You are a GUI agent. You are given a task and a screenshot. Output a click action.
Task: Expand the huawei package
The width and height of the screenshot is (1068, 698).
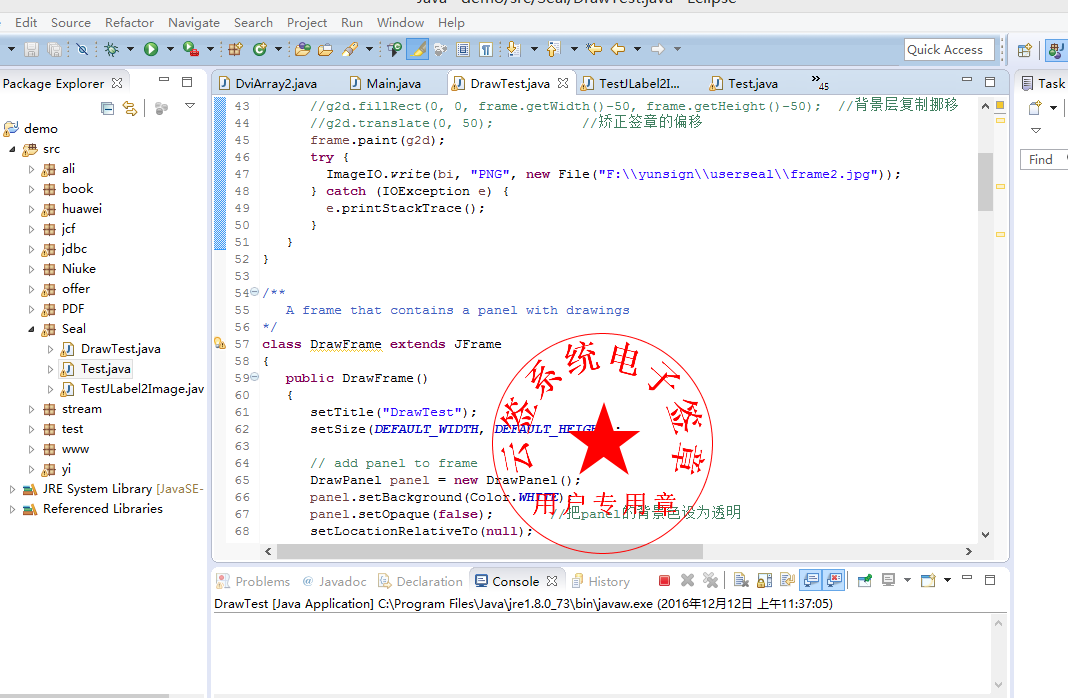click(31, 209)
